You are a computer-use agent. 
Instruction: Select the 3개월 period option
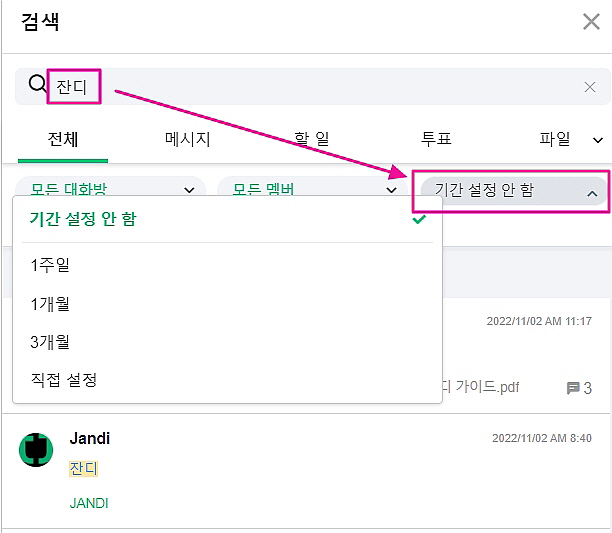point(50,342)
